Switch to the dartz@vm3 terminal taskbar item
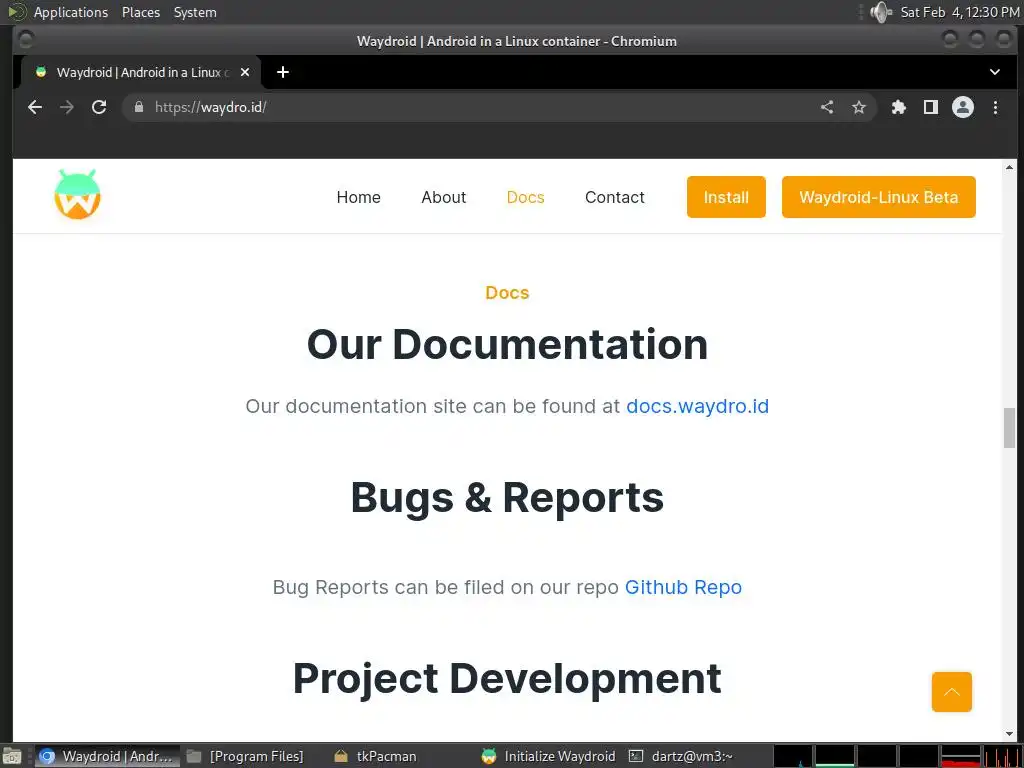This screenshot has width=1024, height=768. tap(682, 756)
